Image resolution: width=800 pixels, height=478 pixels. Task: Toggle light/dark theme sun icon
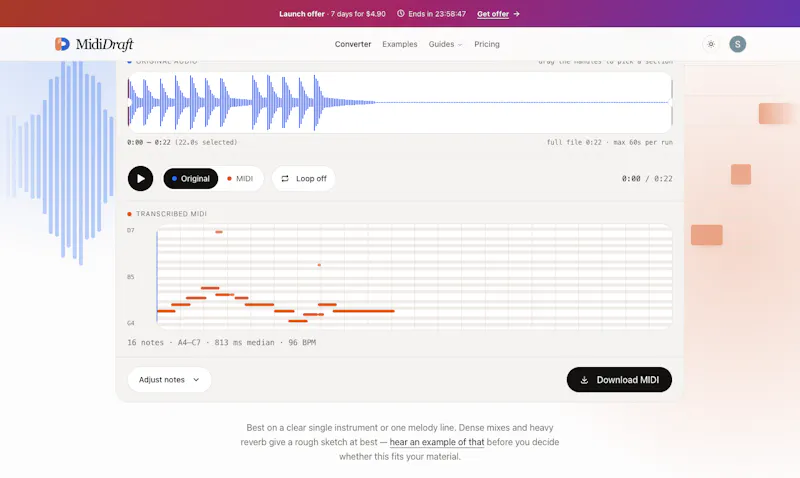(x=711, y=44)
